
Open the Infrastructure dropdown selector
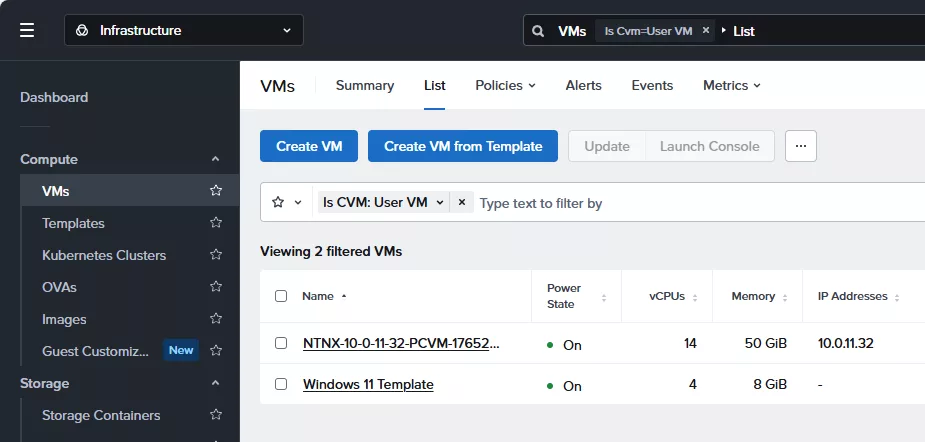tap(184, 30)
